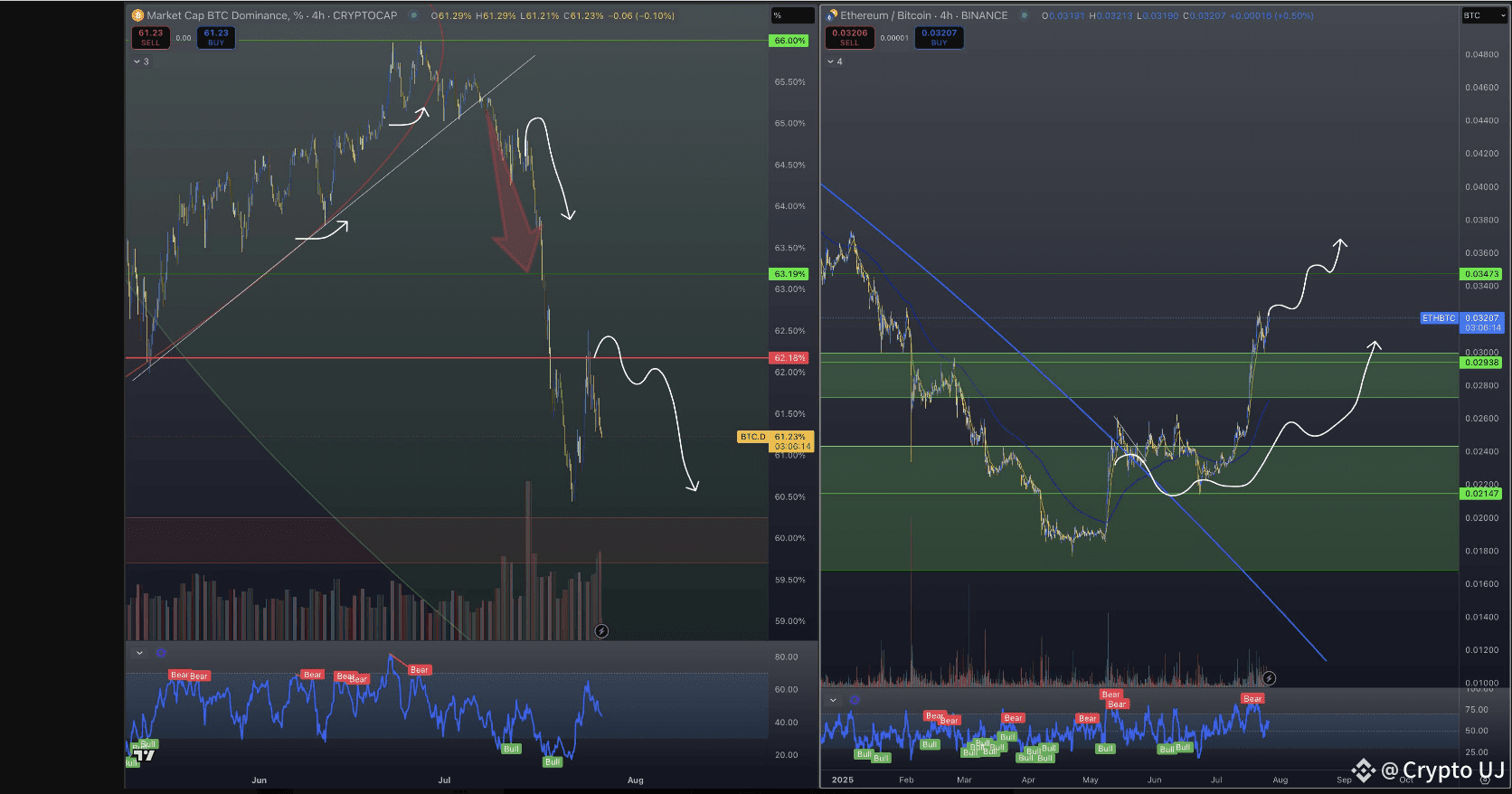This screenshot has height=794, width=1512.
Task: Click the 65.50% tick on the price scale
Action: point(790,82)
